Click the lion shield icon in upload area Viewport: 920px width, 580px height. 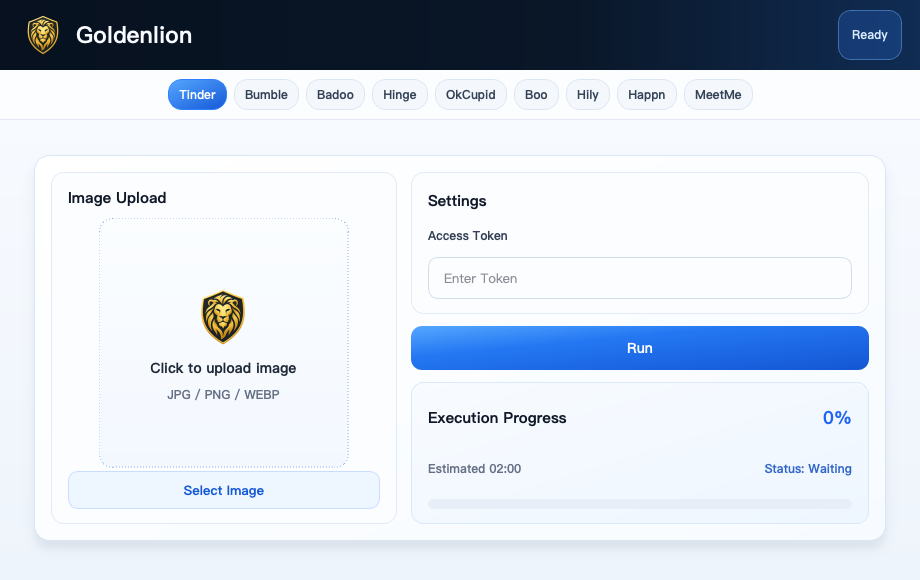coord(223,317)
